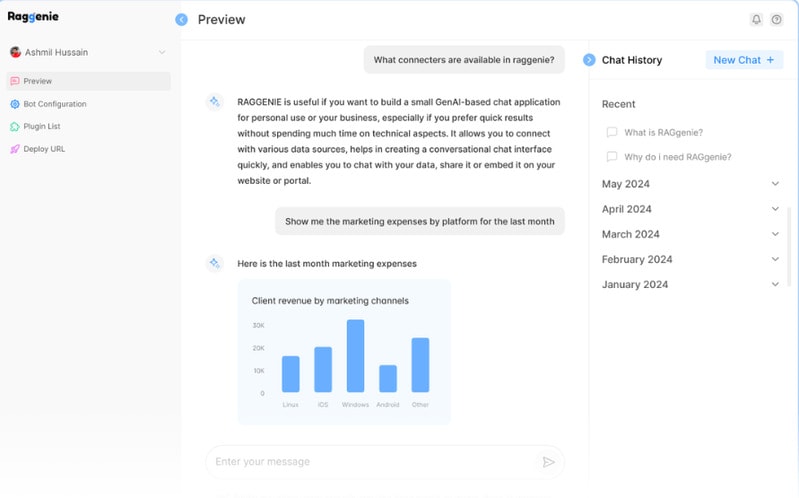The height and width of the screenshot is (498, 799).
Task: Start a New Chat
Action: 744,60
